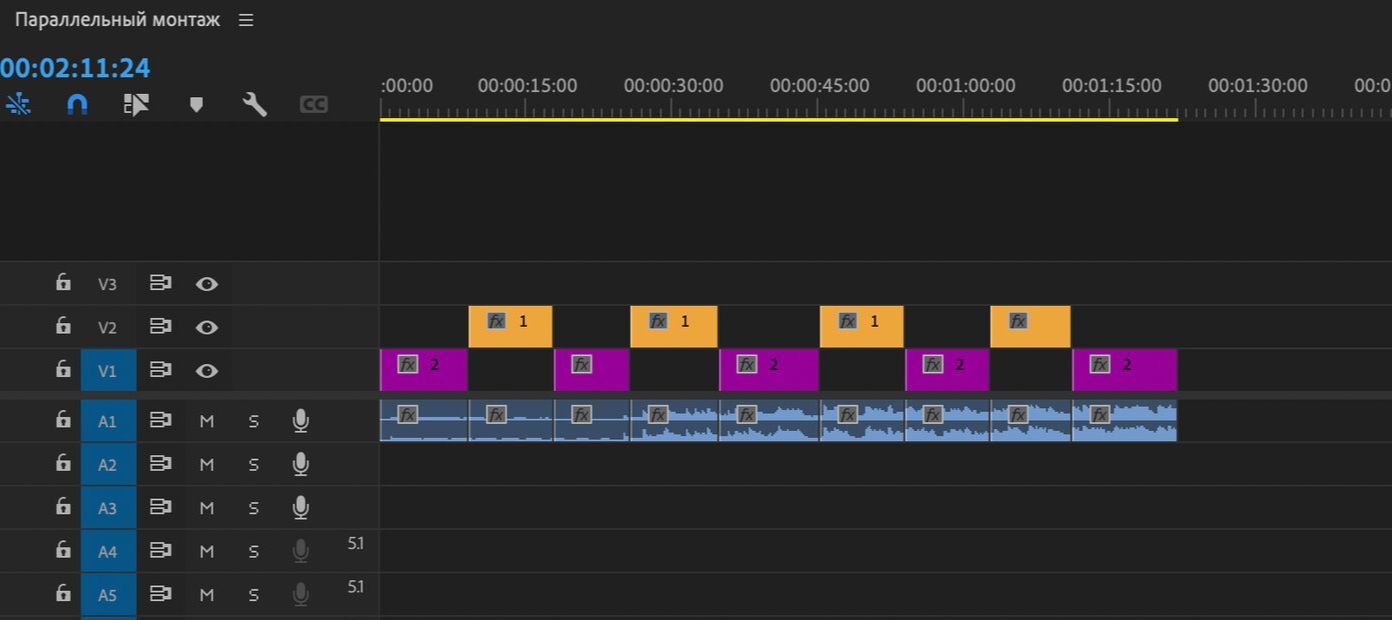Viewport: 1392px width, 620px height.
Task: Click the playhead timecode 00:02:11:24
Action: coord(75,68)
